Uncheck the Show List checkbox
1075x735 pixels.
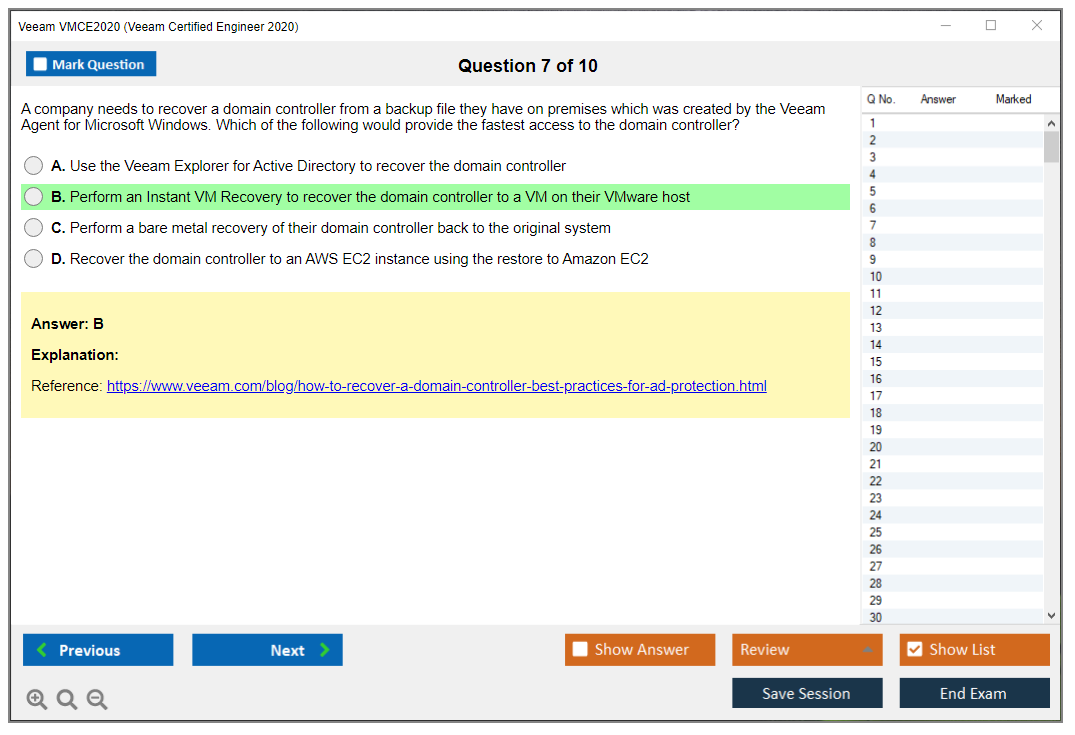point(914,650)
